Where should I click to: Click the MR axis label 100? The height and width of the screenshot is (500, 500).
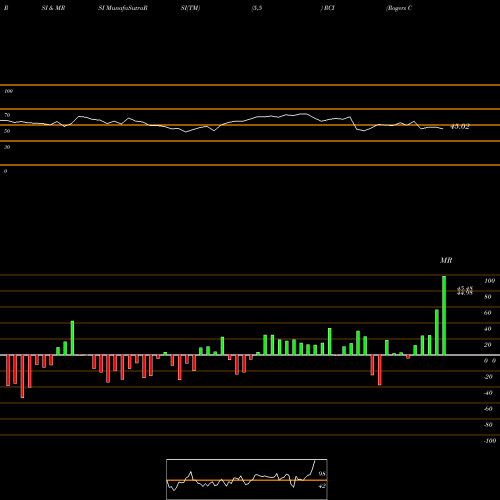489,281
